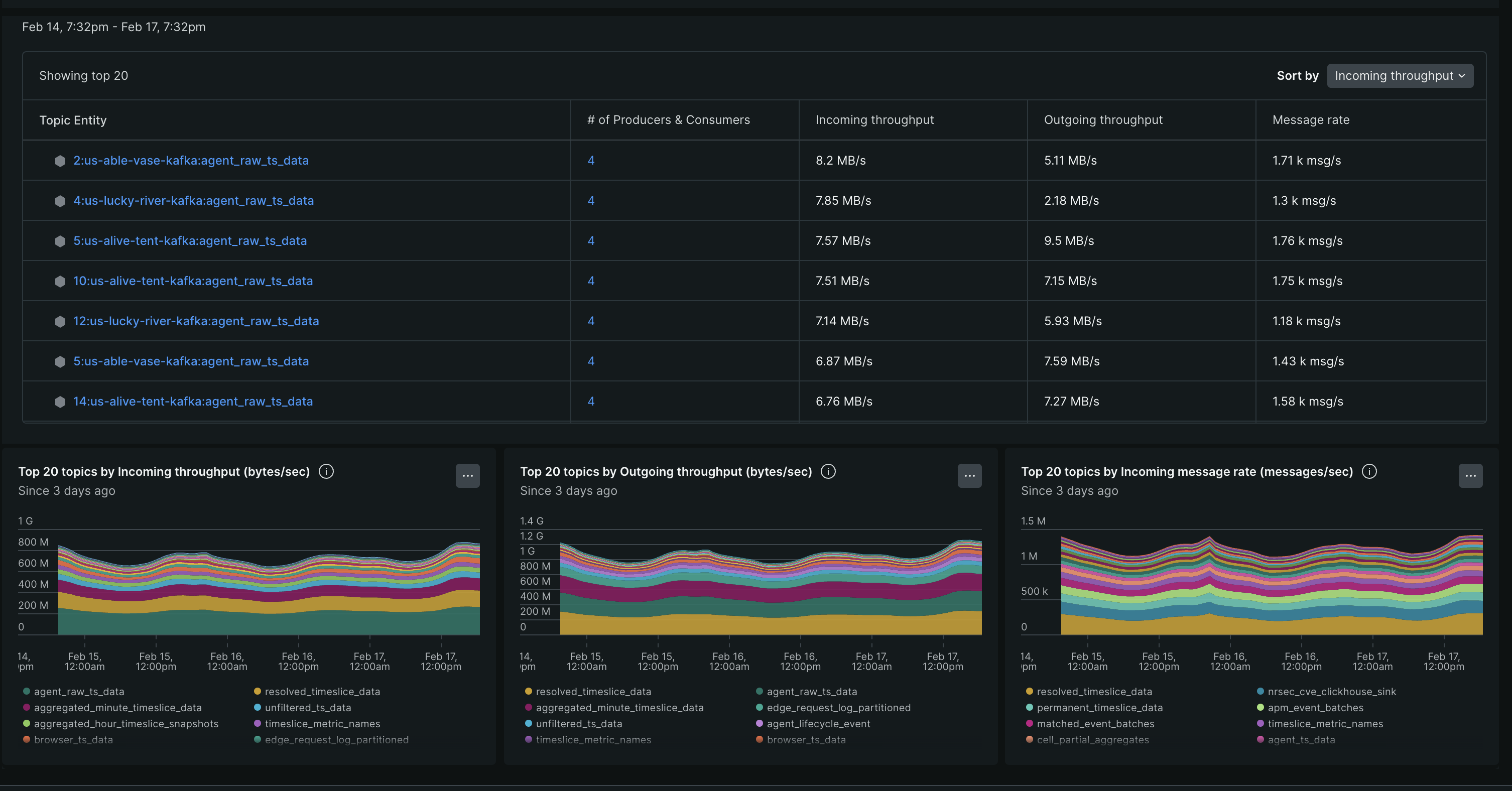This screenshot has height=791, width=1512.
Task: Click the Feb 14 to Feb 17 time range
Action: [x=114, y=27]
